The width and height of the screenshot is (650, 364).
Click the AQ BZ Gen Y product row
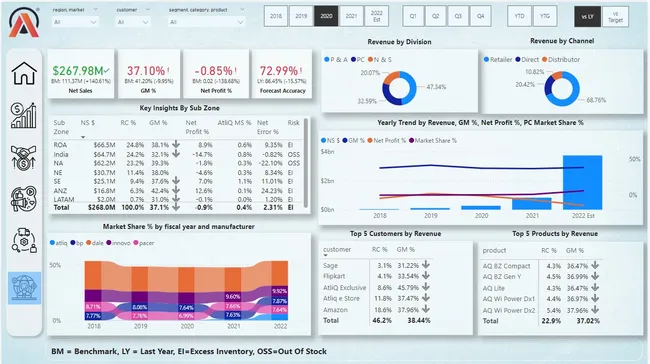click(x=541, y=277)
